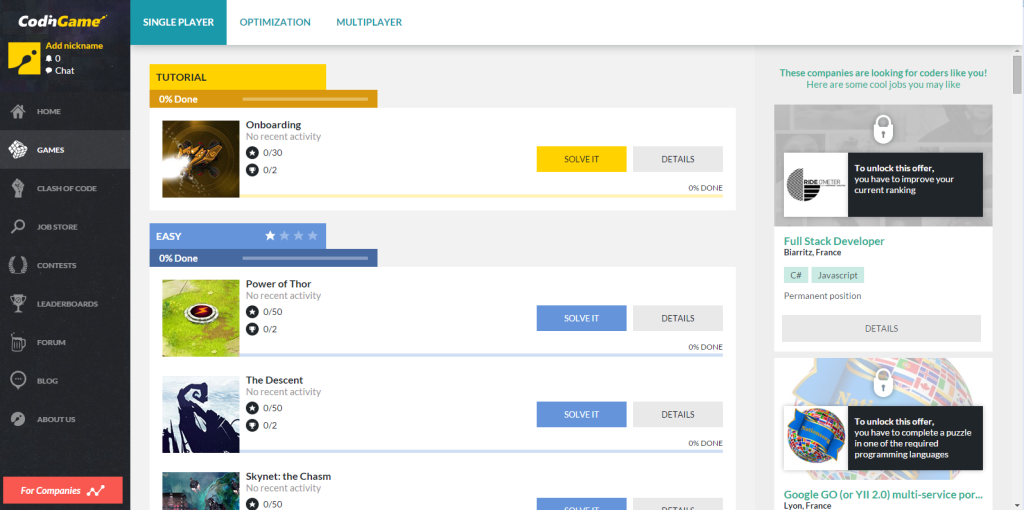Click the Full Stack Developer job title
This screenshot has height=510, width=1024.
pos(834,241)
